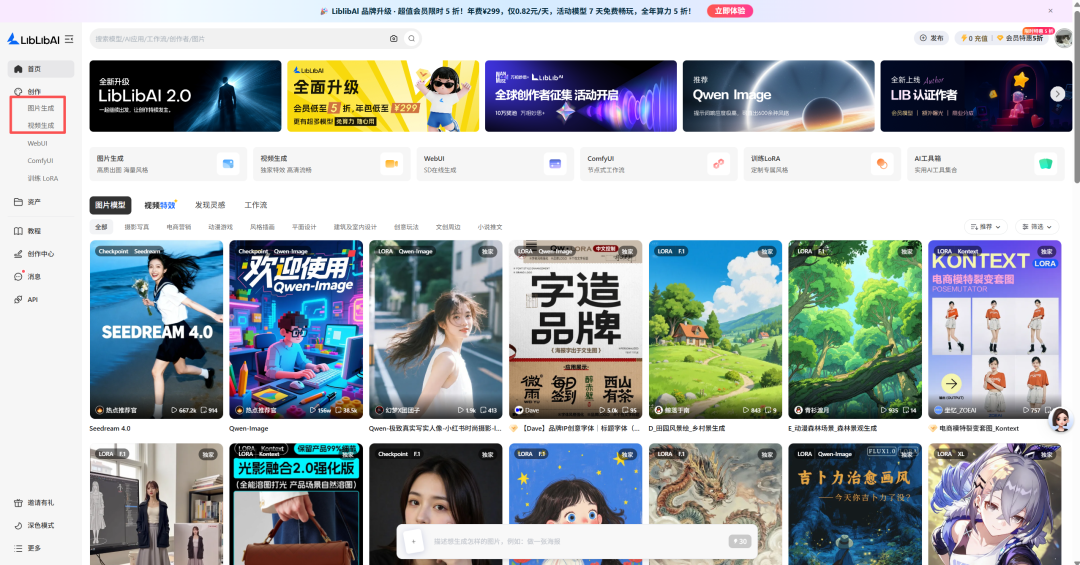
Task: Select 视频生成 in the sidebar
Action: point(41,125)
